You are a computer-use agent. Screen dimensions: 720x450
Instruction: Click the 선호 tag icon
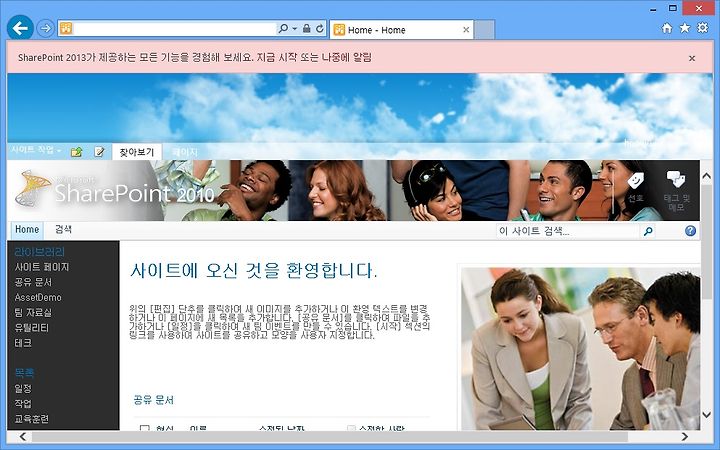click(636, 187)
